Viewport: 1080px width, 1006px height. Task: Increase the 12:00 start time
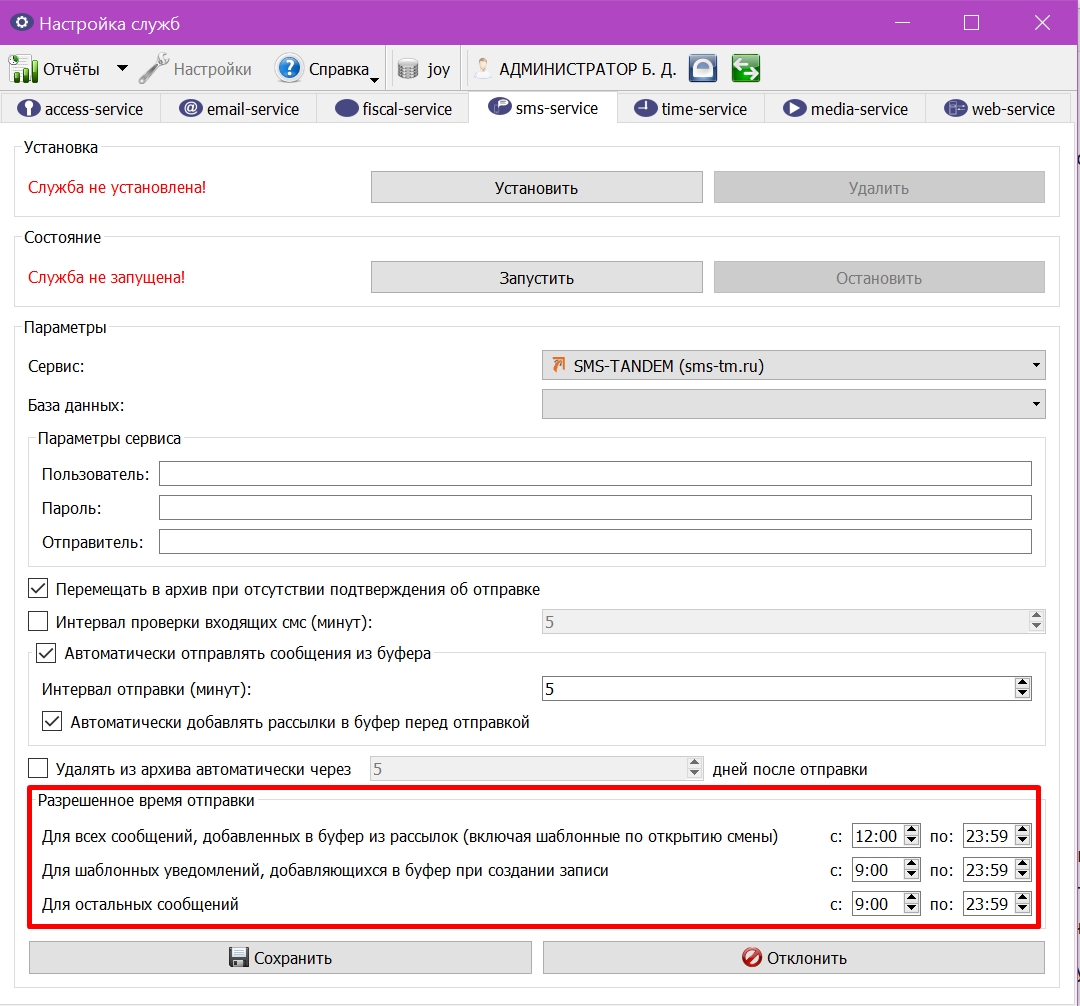pos(912,830)
